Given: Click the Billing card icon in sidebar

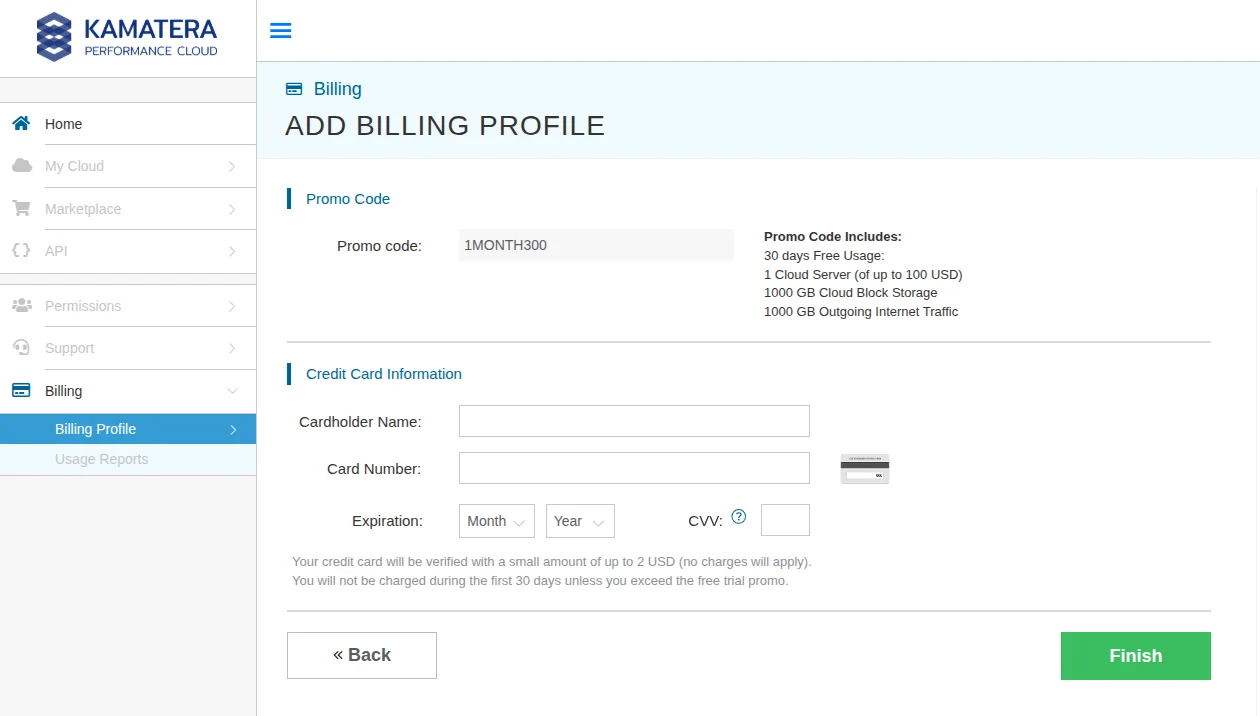Looking at the screenshot, I should pyautogui.click(x=21, y=390).
